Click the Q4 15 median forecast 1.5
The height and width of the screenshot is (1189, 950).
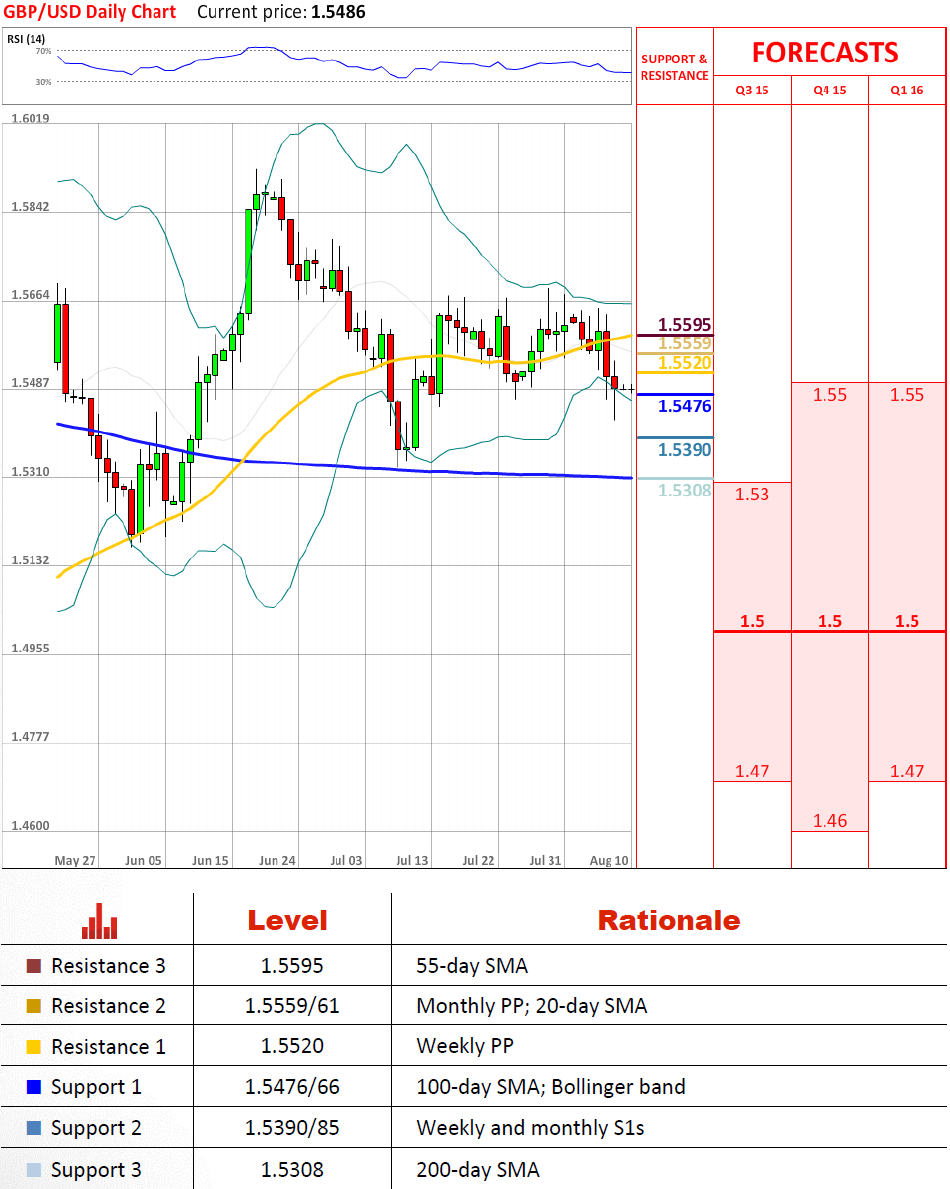coord(829,622)
